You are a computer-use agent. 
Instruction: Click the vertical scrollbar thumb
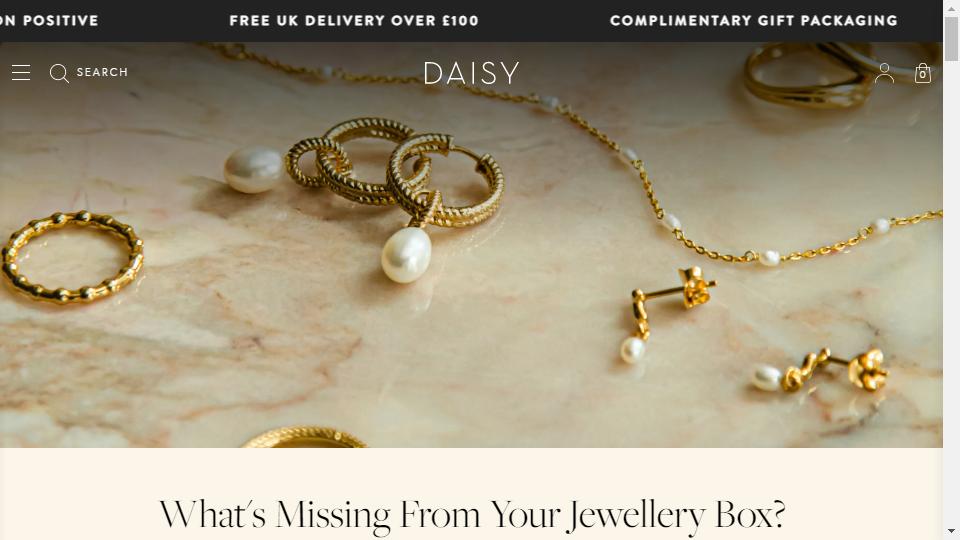(951, 39)
